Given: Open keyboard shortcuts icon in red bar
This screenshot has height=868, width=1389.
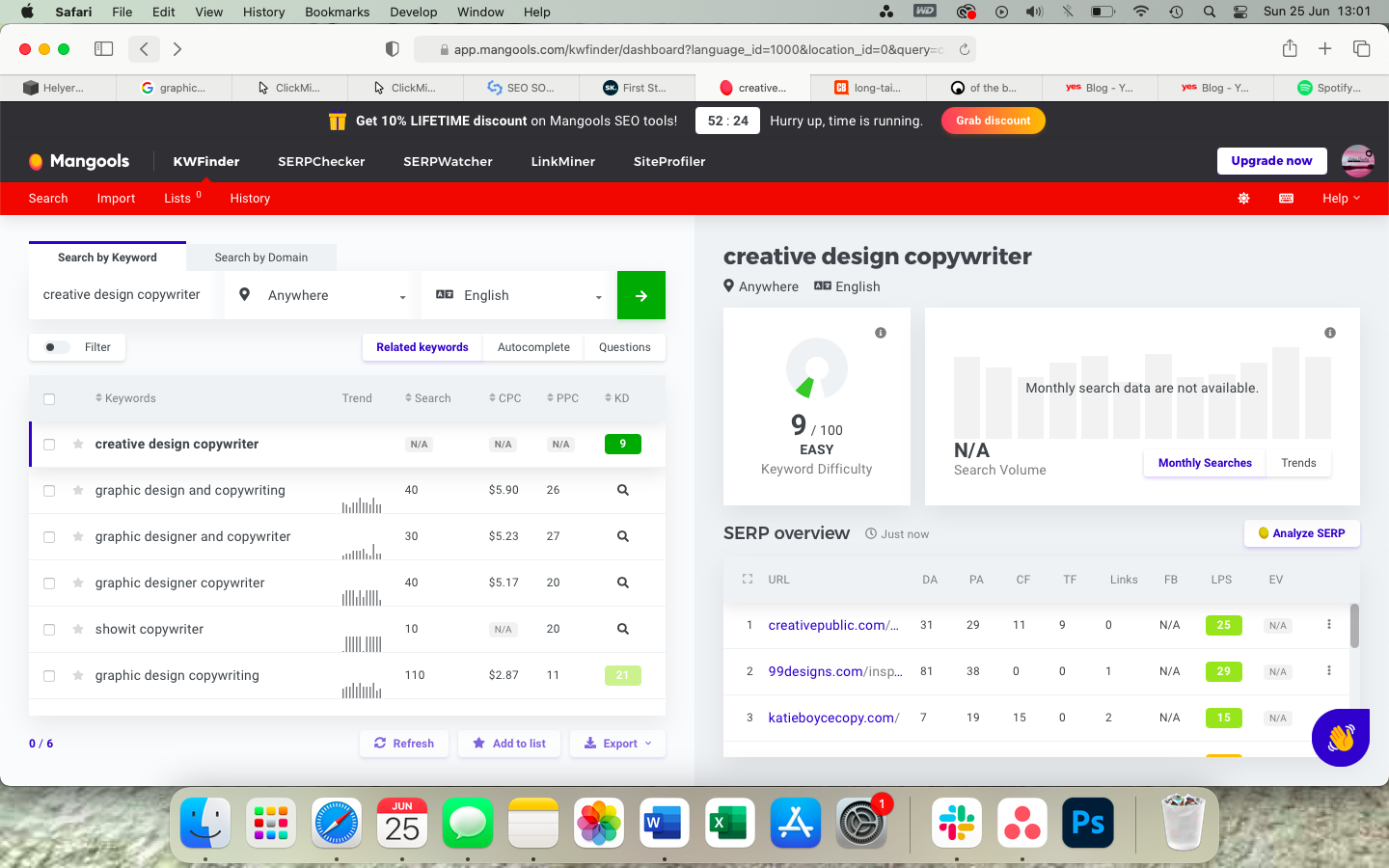Looking at the screenshot, I should pyautogui.click(x=1286, y=199).
